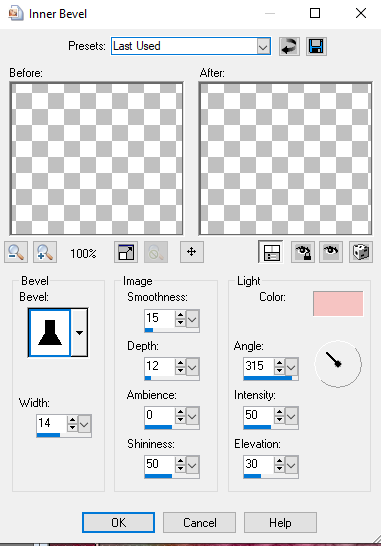Click the navigate preview crosshair icon
381x546 pixels.
pyautogui.click(x=192, y=252)
